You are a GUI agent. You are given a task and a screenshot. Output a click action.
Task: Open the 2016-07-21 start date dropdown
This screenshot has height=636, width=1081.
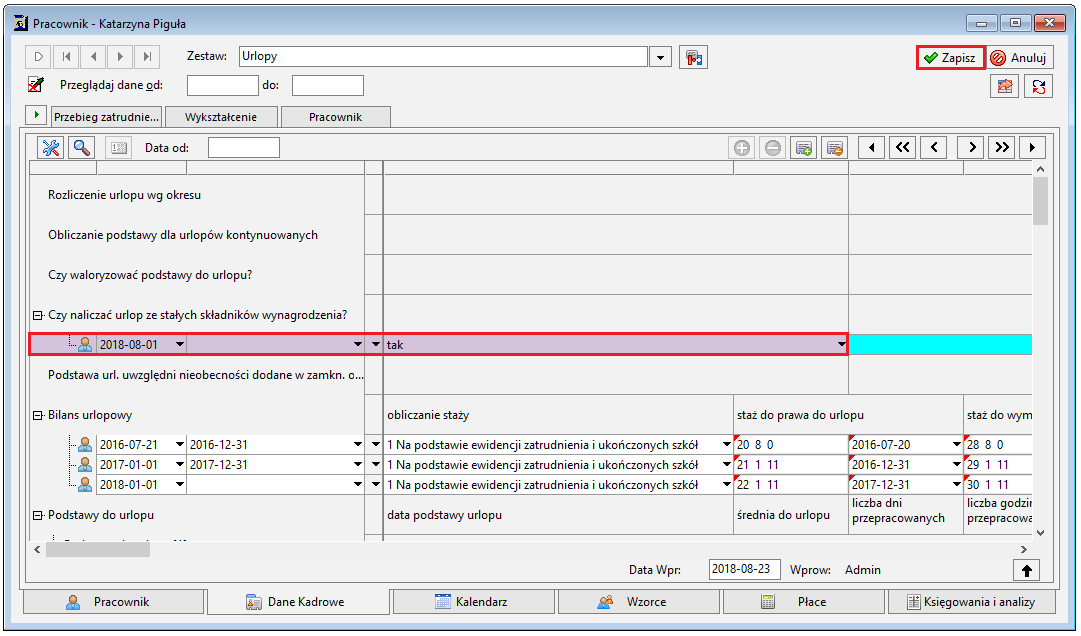(179, 444)
